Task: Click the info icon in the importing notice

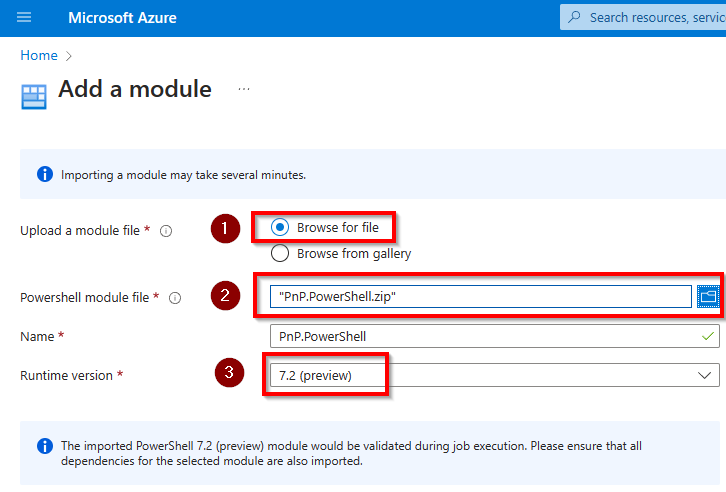Action: pos(45,174)
